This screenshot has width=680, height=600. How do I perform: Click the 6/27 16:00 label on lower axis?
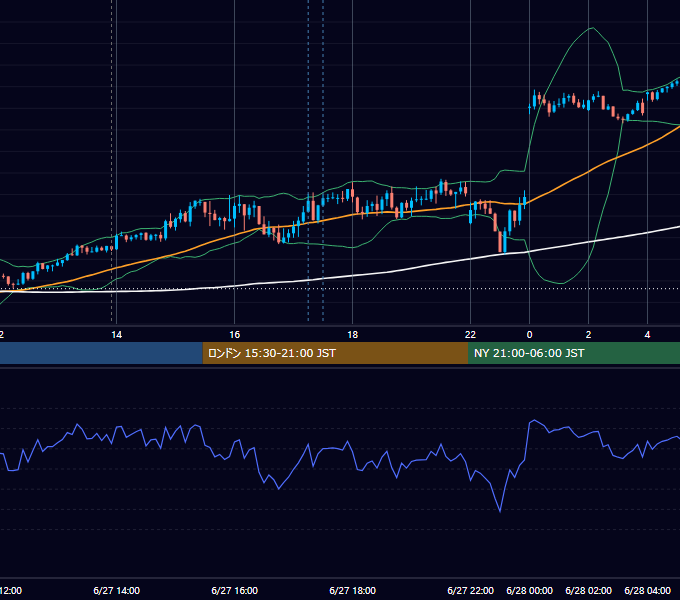(235, 590)
